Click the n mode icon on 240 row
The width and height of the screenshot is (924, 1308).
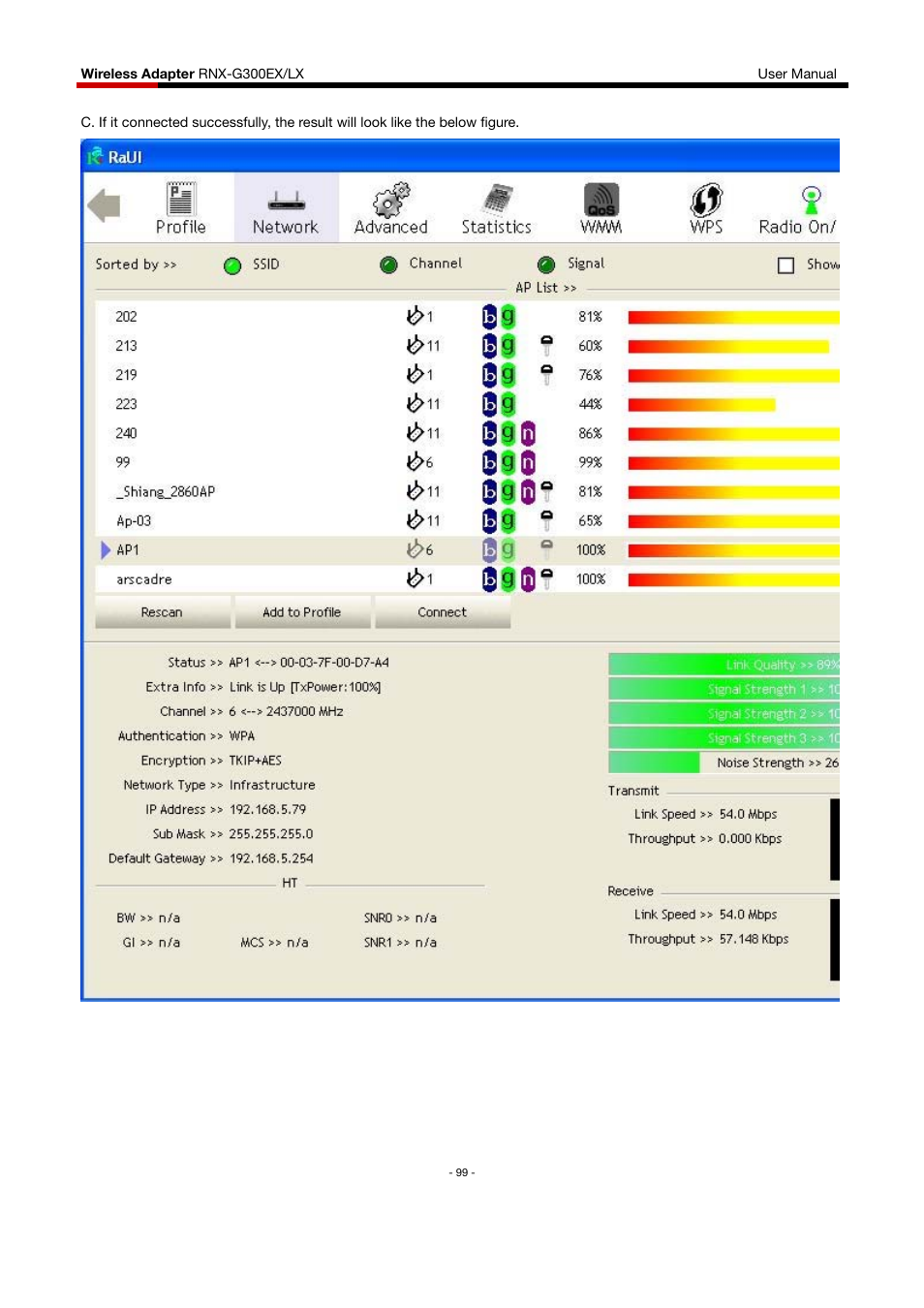coord(528,433)
